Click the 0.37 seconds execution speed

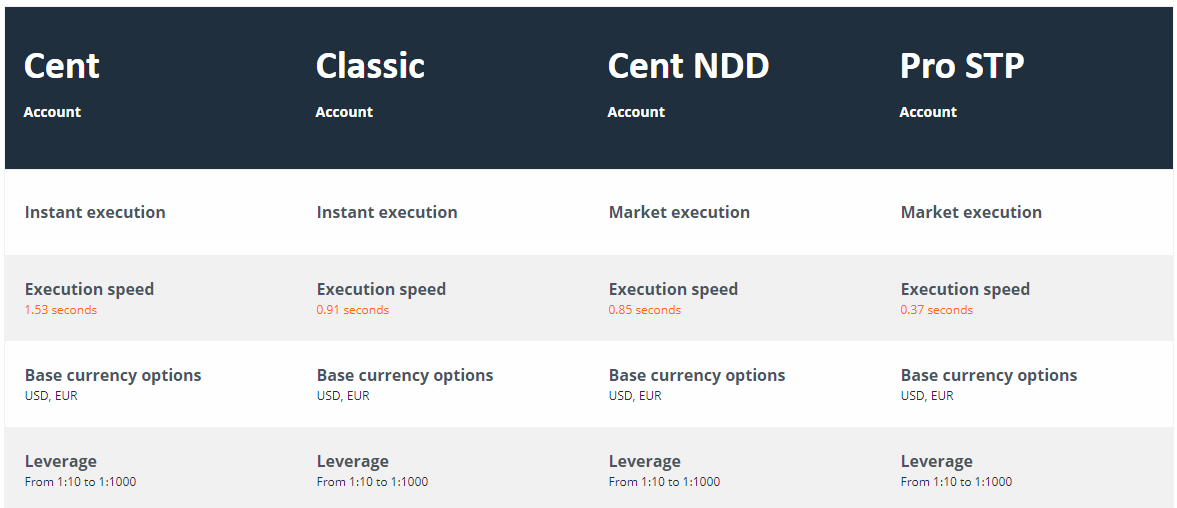click(937, 310)
